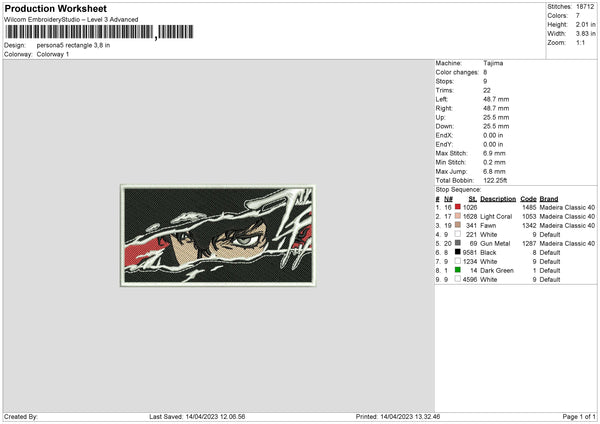Screen dimensions: 600x424
Task: Click the red swatch of stop 1
Action: tap(458, 207)
